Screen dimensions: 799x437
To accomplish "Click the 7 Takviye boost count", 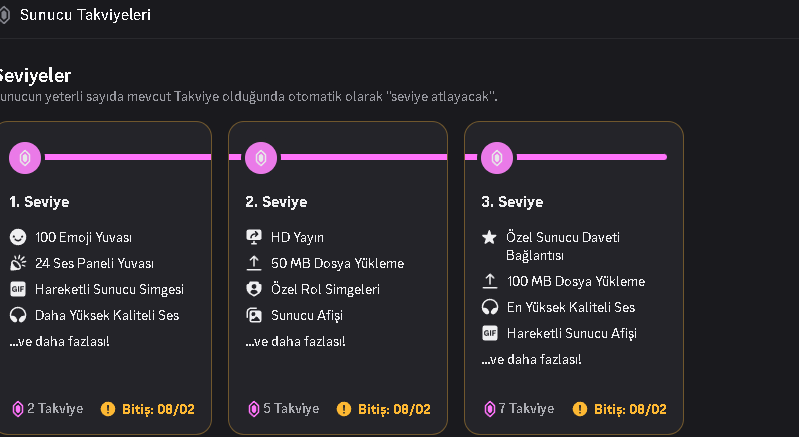I will [526, 408].
